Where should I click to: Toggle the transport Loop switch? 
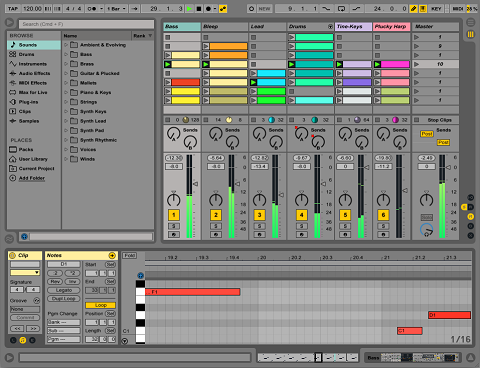(x=341, y=9)
